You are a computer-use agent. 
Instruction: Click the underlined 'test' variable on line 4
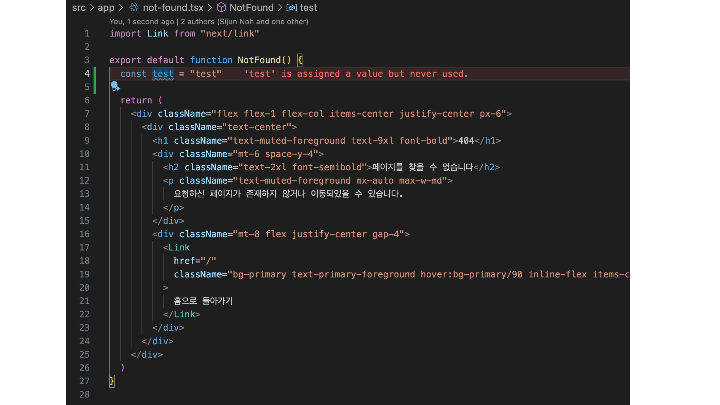coord(163,73)
